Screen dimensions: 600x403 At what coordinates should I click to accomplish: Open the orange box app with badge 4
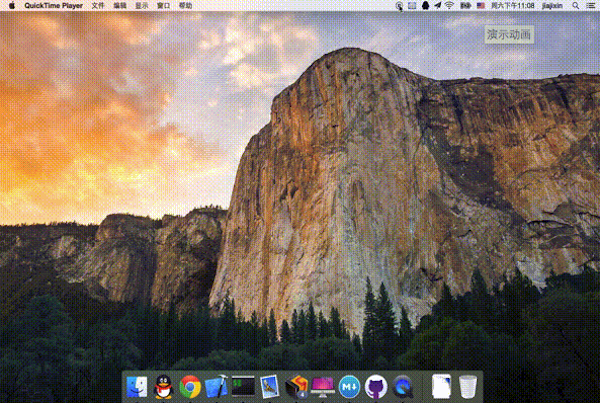[x=296, y=387]
